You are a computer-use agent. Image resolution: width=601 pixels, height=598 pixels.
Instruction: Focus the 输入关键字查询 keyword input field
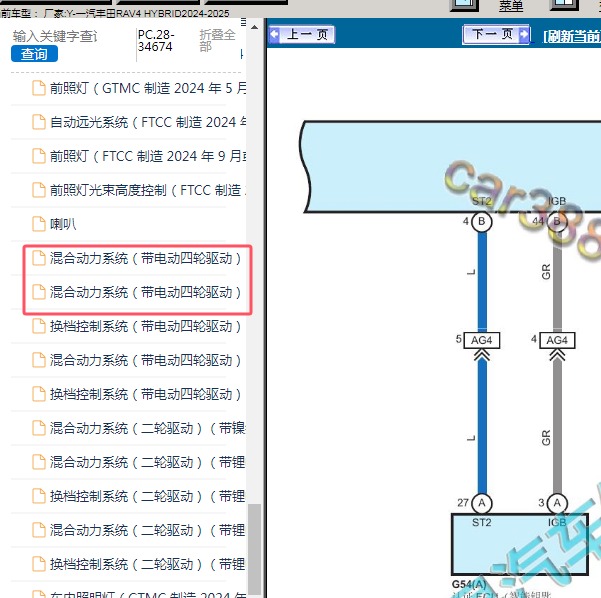(x=55, y=36)
